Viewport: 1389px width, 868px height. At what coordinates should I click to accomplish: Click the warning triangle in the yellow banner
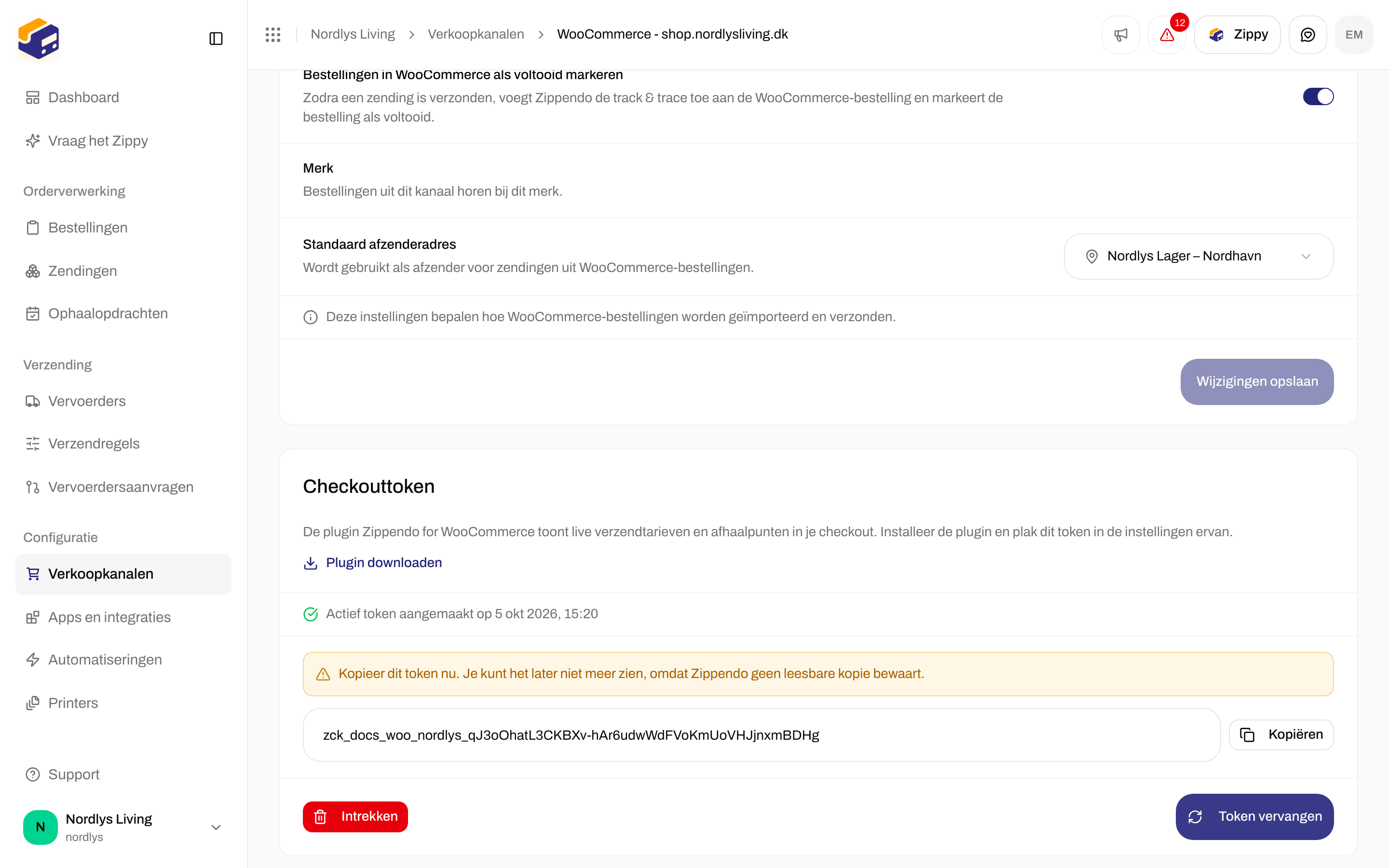click(x=323, y=674)
